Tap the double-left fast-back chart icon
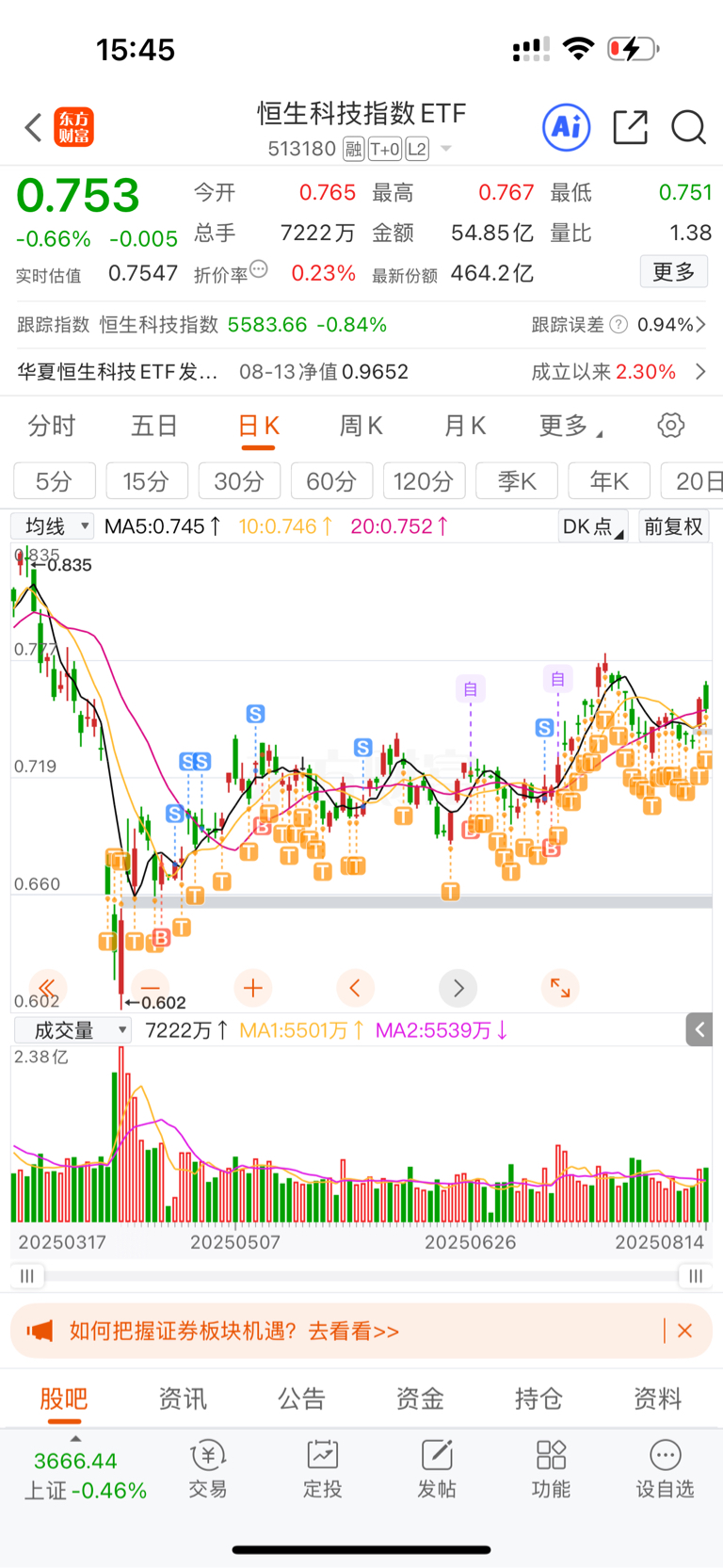The height and width of the screenshot is (1568, 723). (47, 988)
